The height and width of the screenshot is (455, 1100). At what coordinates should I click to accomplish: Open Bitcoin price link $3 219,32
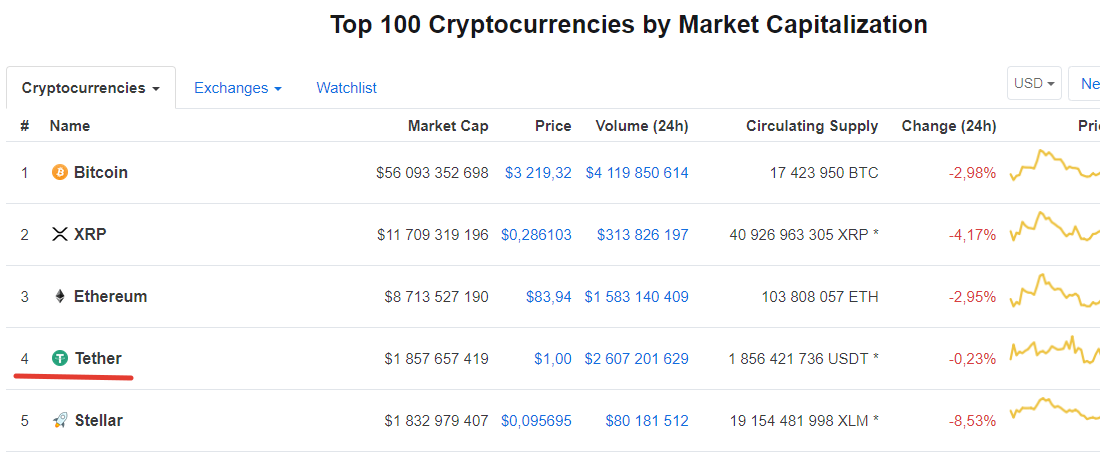click(x=538, y=172)
